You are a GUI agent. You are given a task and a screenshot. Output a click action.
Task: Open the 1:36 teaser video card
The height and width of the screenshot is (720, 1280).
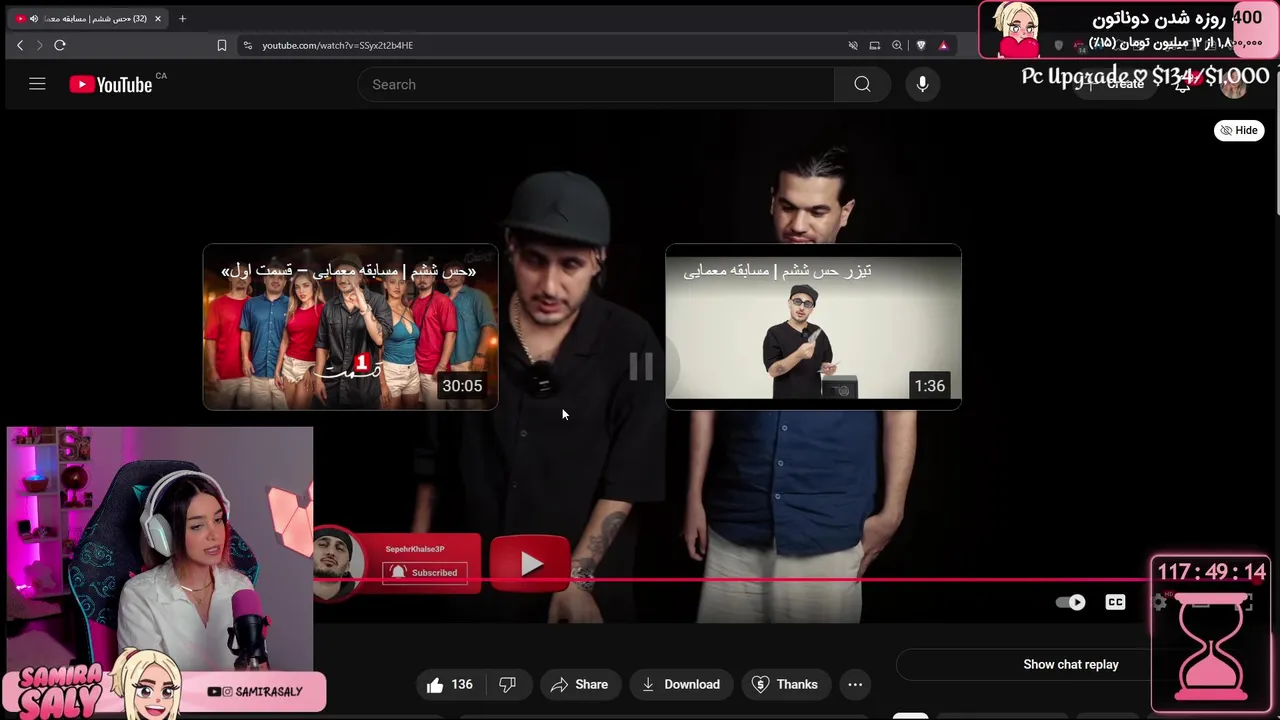pyautogui.click(x=813, y=326)
